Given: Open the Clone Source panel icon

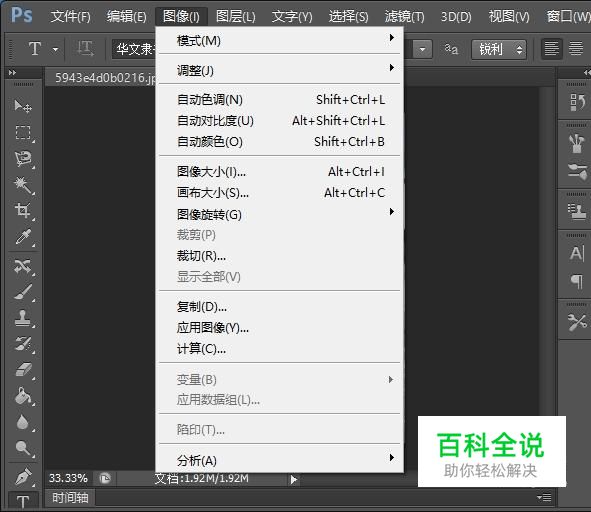Looking at the screenshot, I should (577, 211).
